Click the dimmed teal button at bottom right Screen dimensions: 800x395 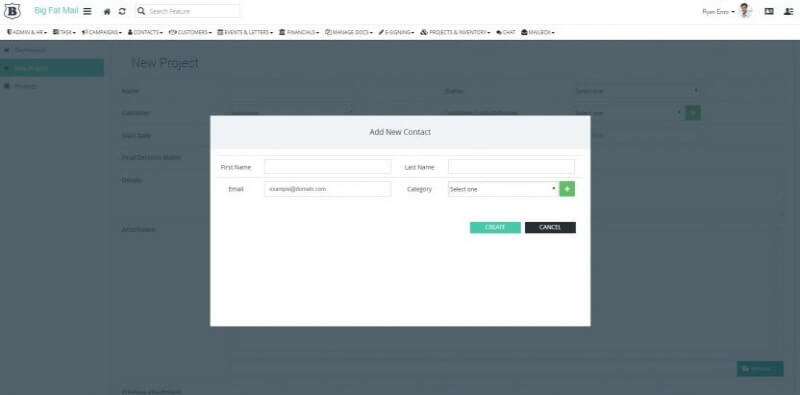click(760, 368)
